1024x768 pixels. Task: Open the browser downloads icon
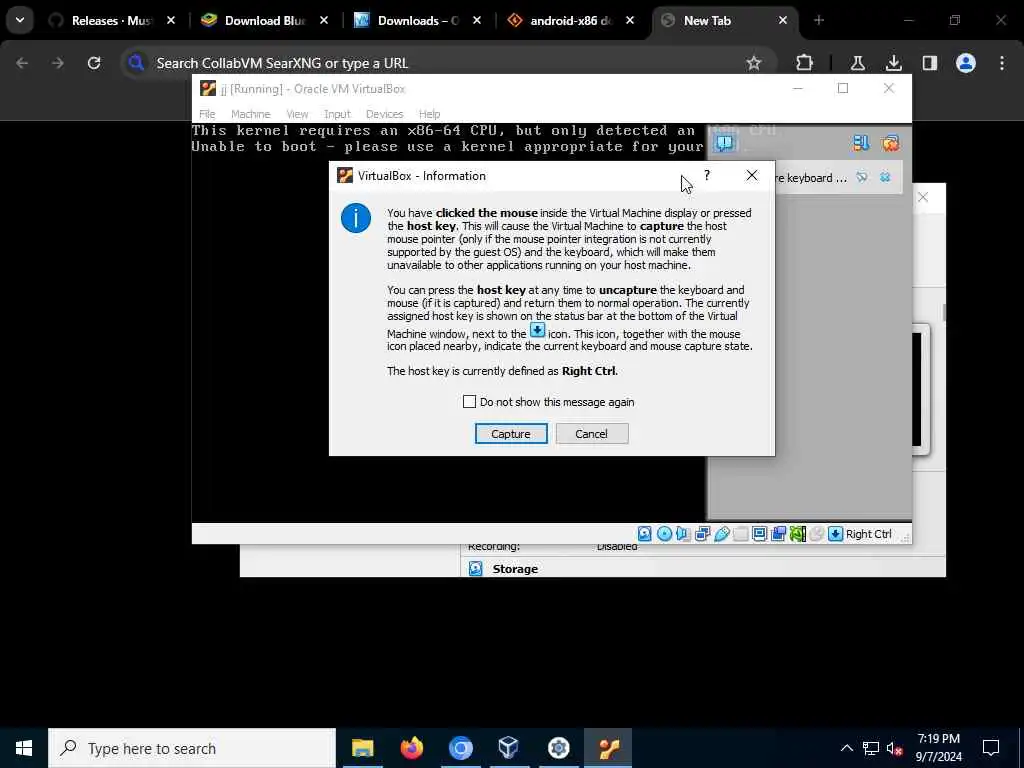(x=893, y=63)
